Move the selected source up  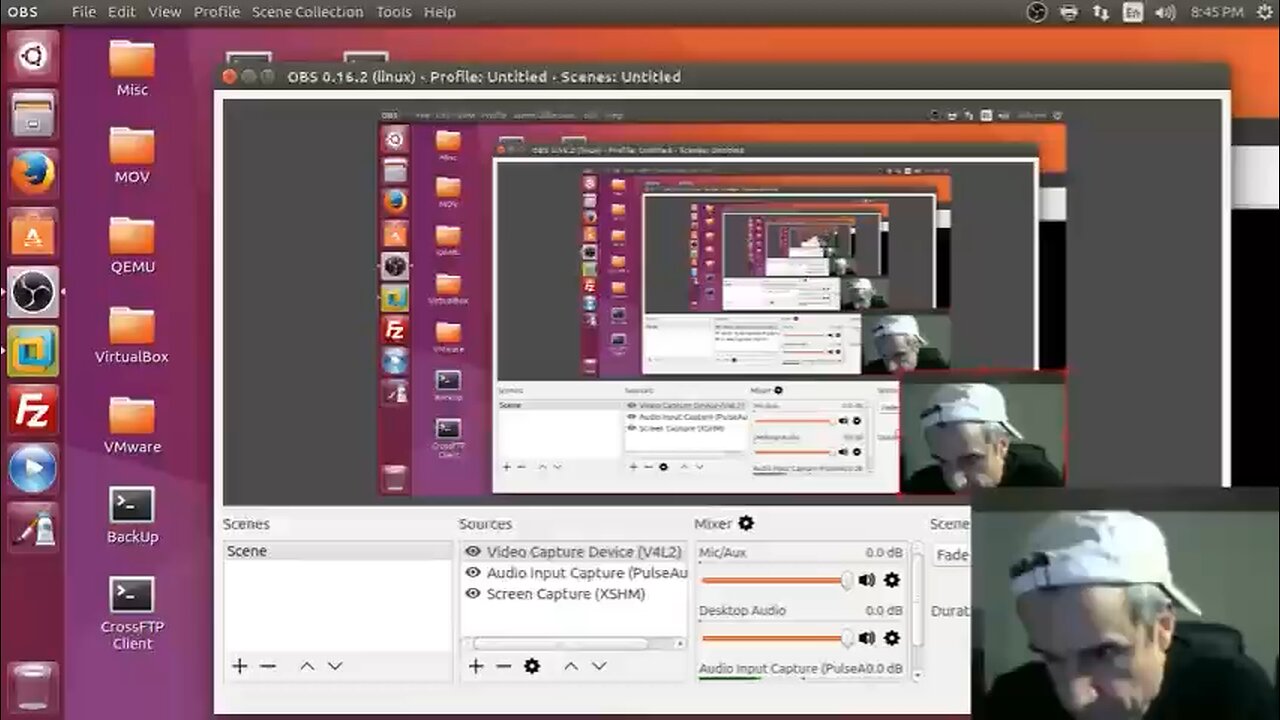point(571,666)
